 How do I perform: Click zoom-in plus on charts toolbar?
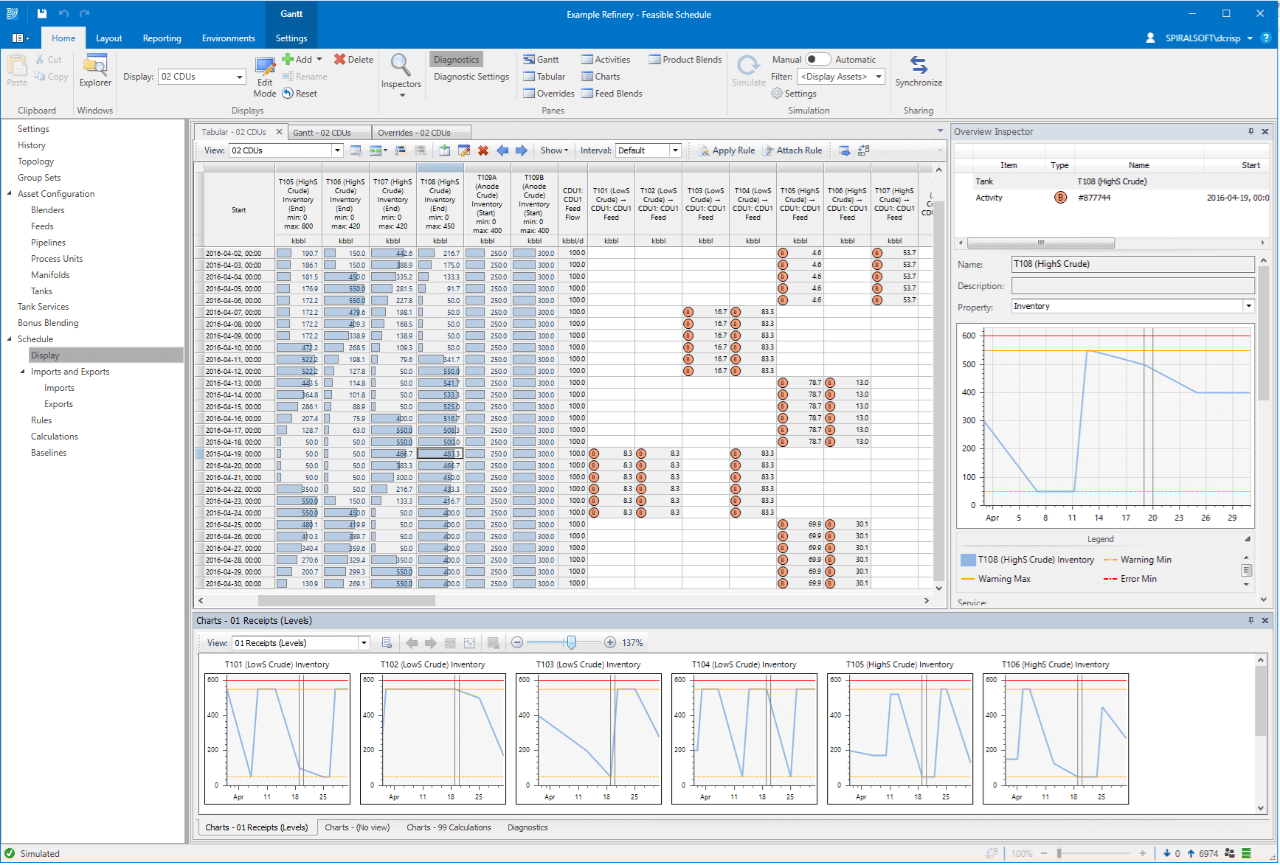(610, 643)
